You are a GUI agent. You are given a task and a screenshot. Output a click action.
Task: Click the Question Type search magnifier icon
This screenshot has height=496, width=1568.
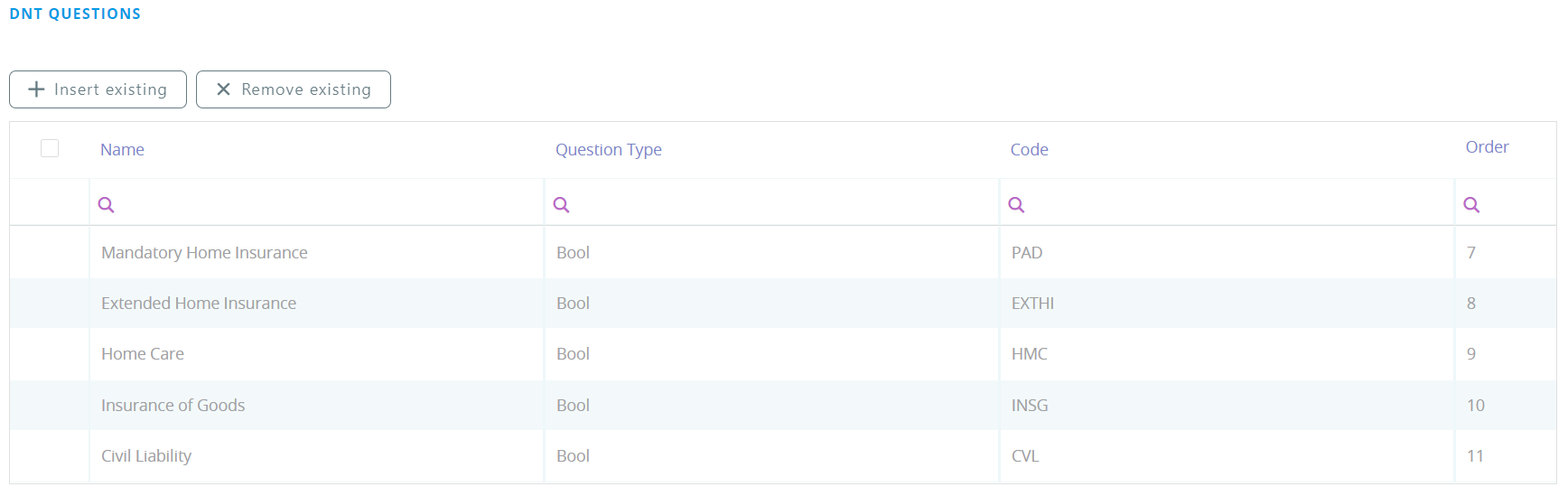click(562, 205)
